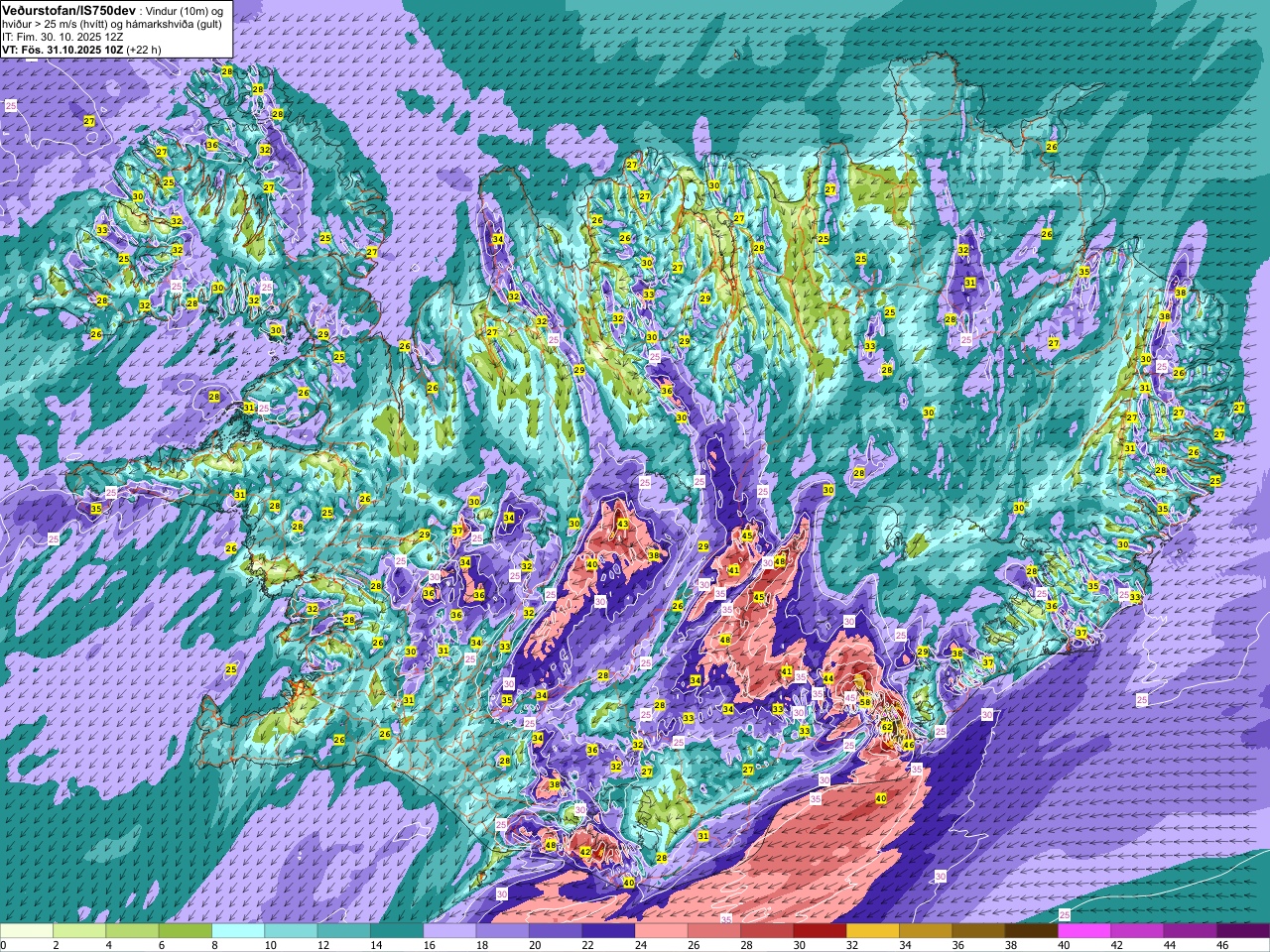
Task: Click the 'VT: Fös. 31.10.2025 10Z' valid time
Action: click(x=63, y=49)
